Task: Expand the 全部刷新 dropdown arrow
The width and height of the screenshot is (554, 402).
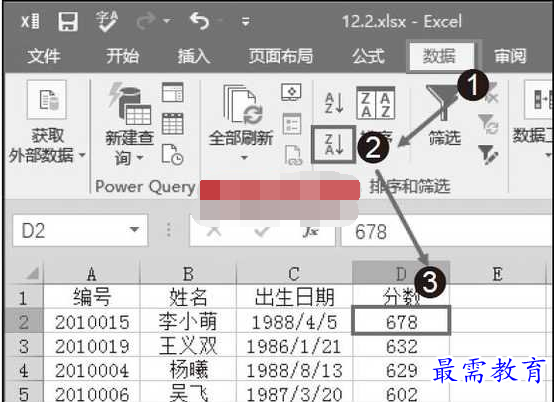Action: click(x=244, y=157)
